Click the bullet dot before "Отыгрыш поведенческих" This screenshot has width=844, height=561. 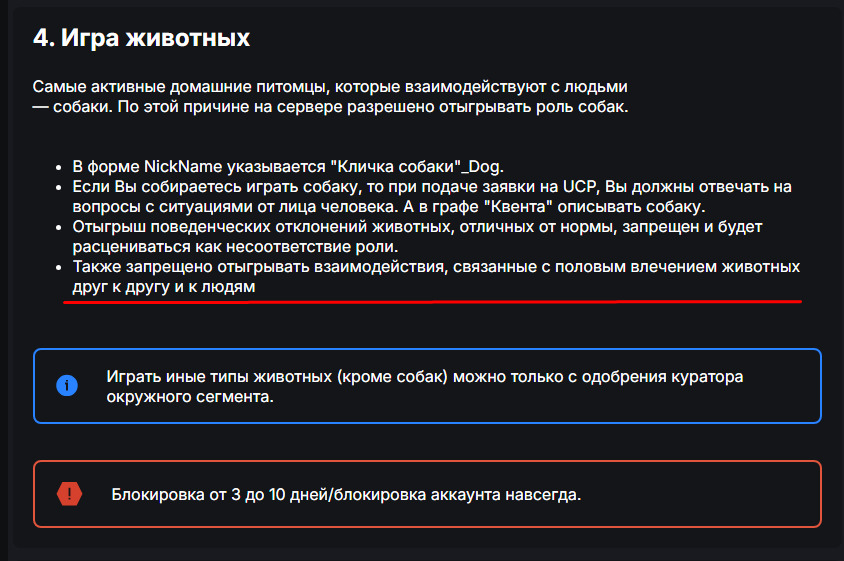(x=61, y=227)
